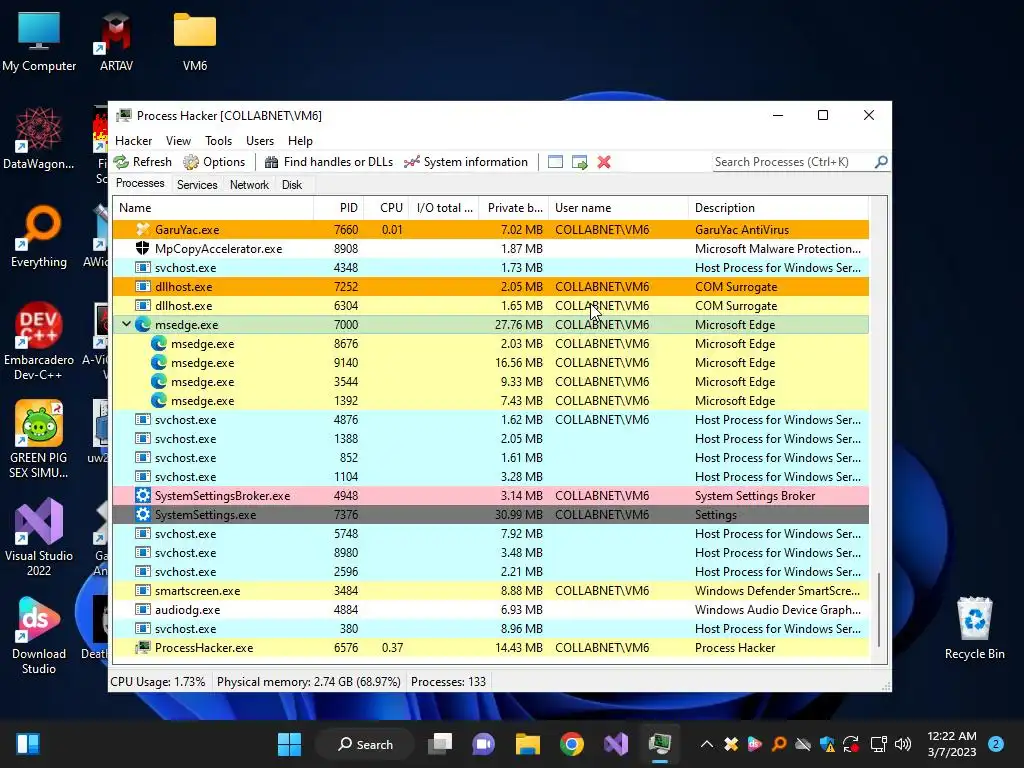Show hidden tray icons chevron
Screen dimensions: 1024x768
pos(707,744)
